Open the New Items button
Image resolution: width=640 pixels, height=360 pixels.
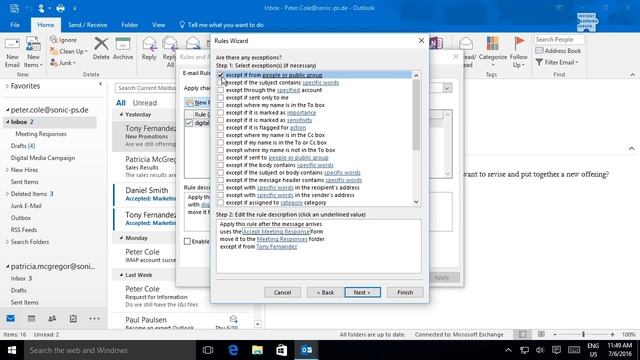pos(33,53)
